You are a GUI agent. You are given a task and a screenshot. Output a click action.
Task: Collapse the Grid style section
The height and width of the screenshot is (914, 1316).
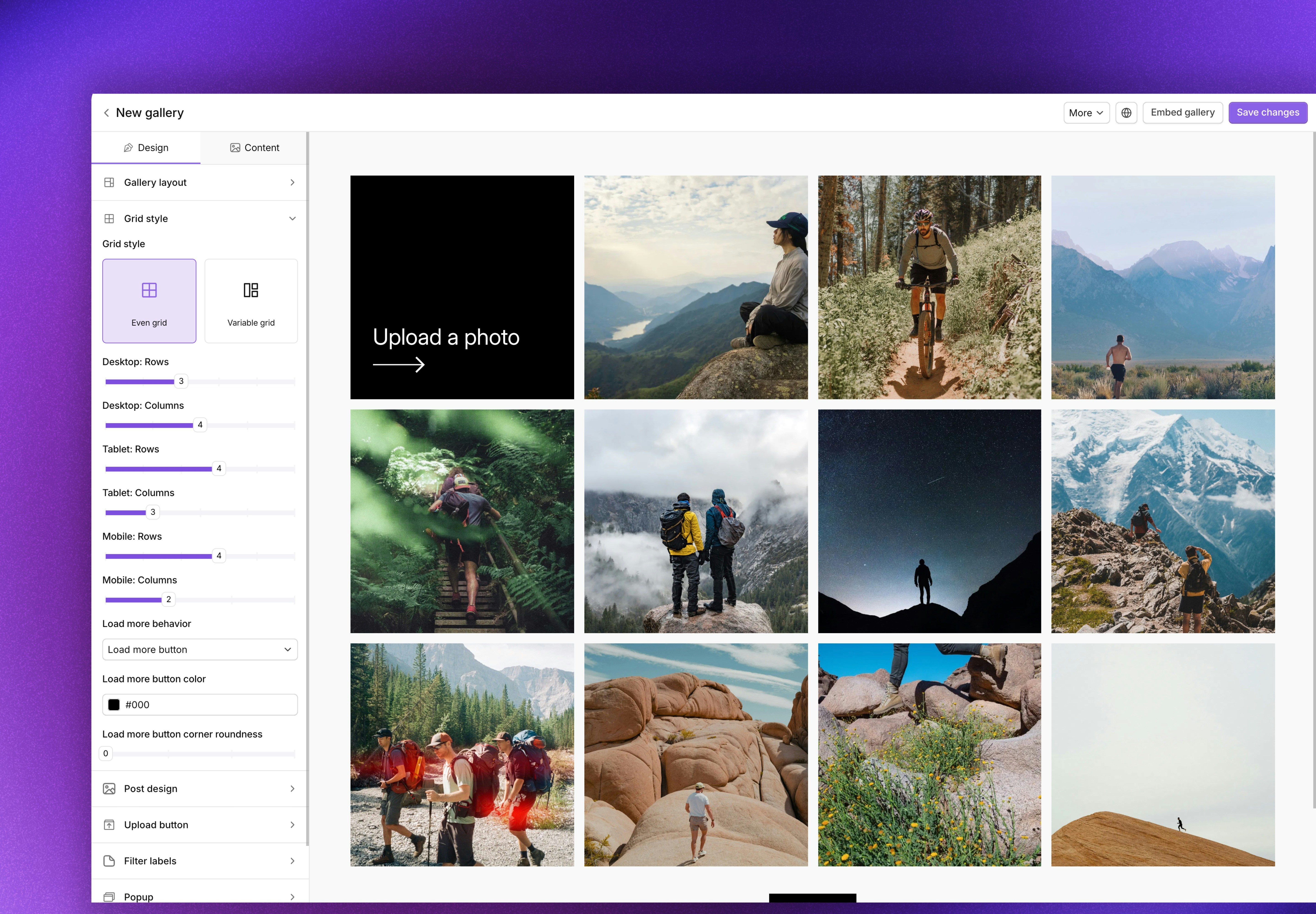point(293,218)
